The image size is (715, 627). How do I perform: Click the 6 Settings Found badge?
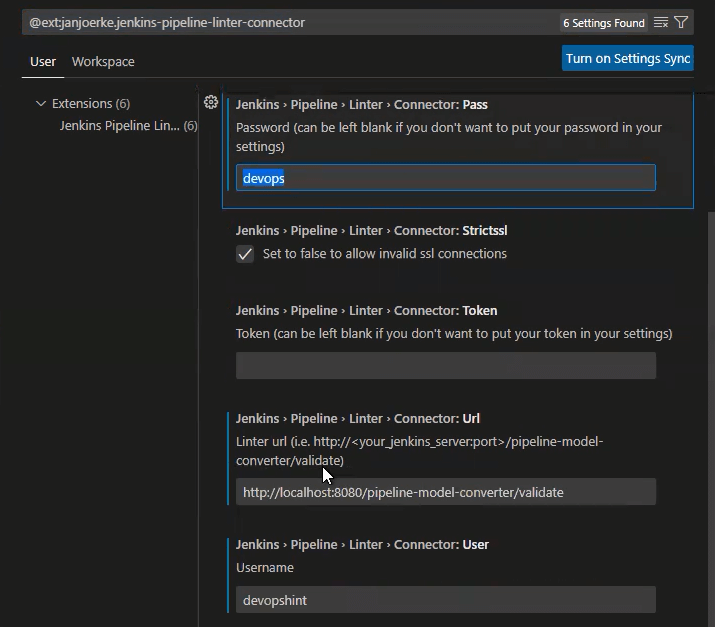click(604, 23)
